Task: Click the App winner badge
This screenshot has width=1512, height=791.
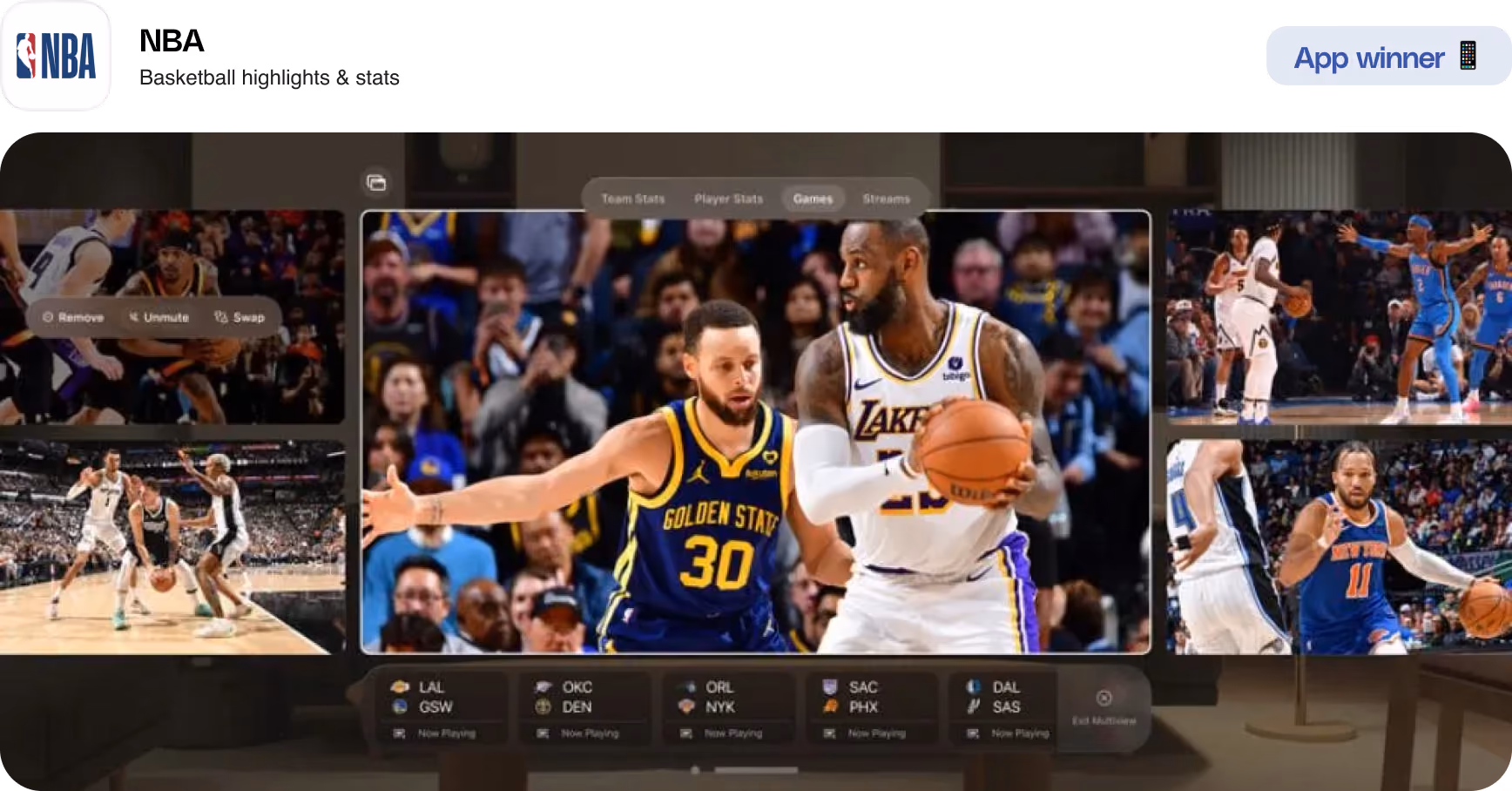Action: click(x=1388, y=56)
